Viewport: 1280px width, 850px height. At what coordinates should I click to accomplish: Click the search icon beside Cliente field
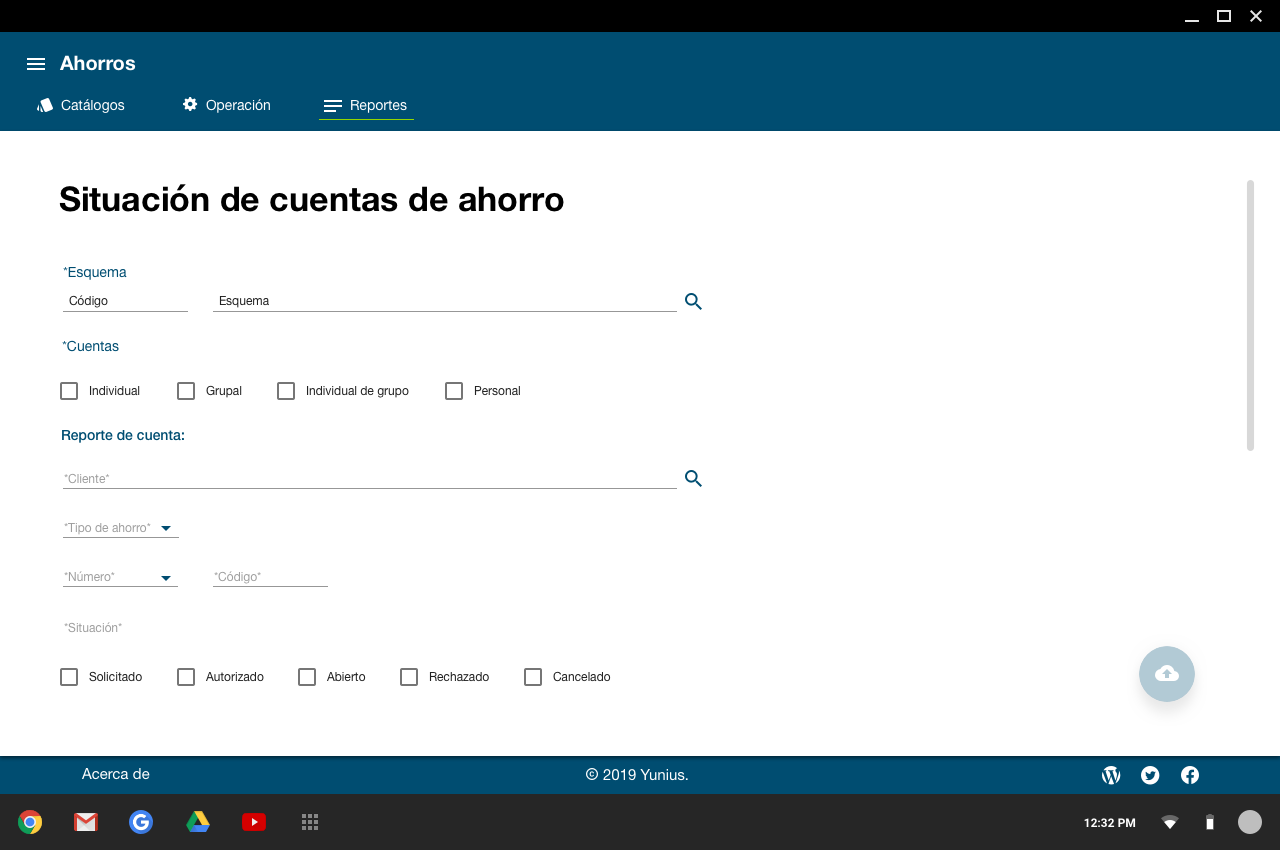[693, 479]
